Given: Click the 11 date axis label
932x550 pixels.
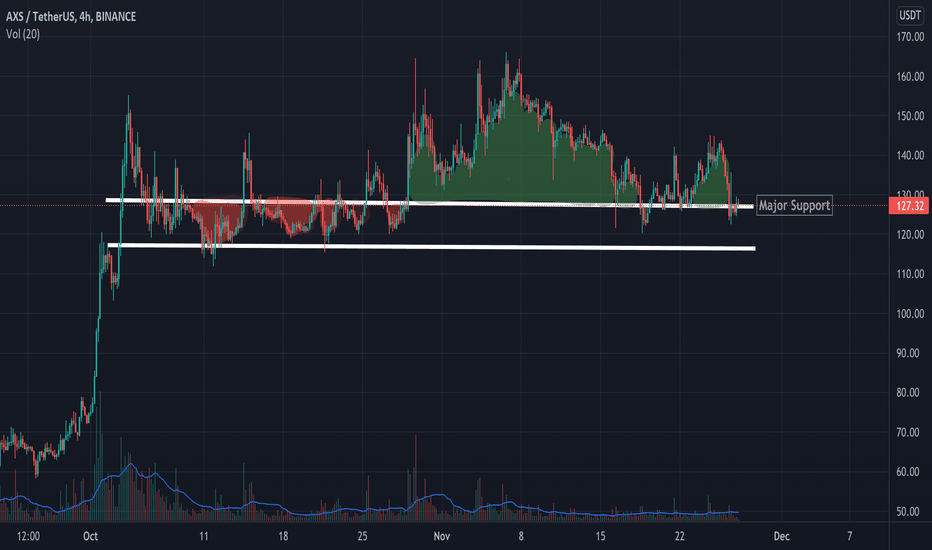Looking at the screenshot, I should point(204,536).
